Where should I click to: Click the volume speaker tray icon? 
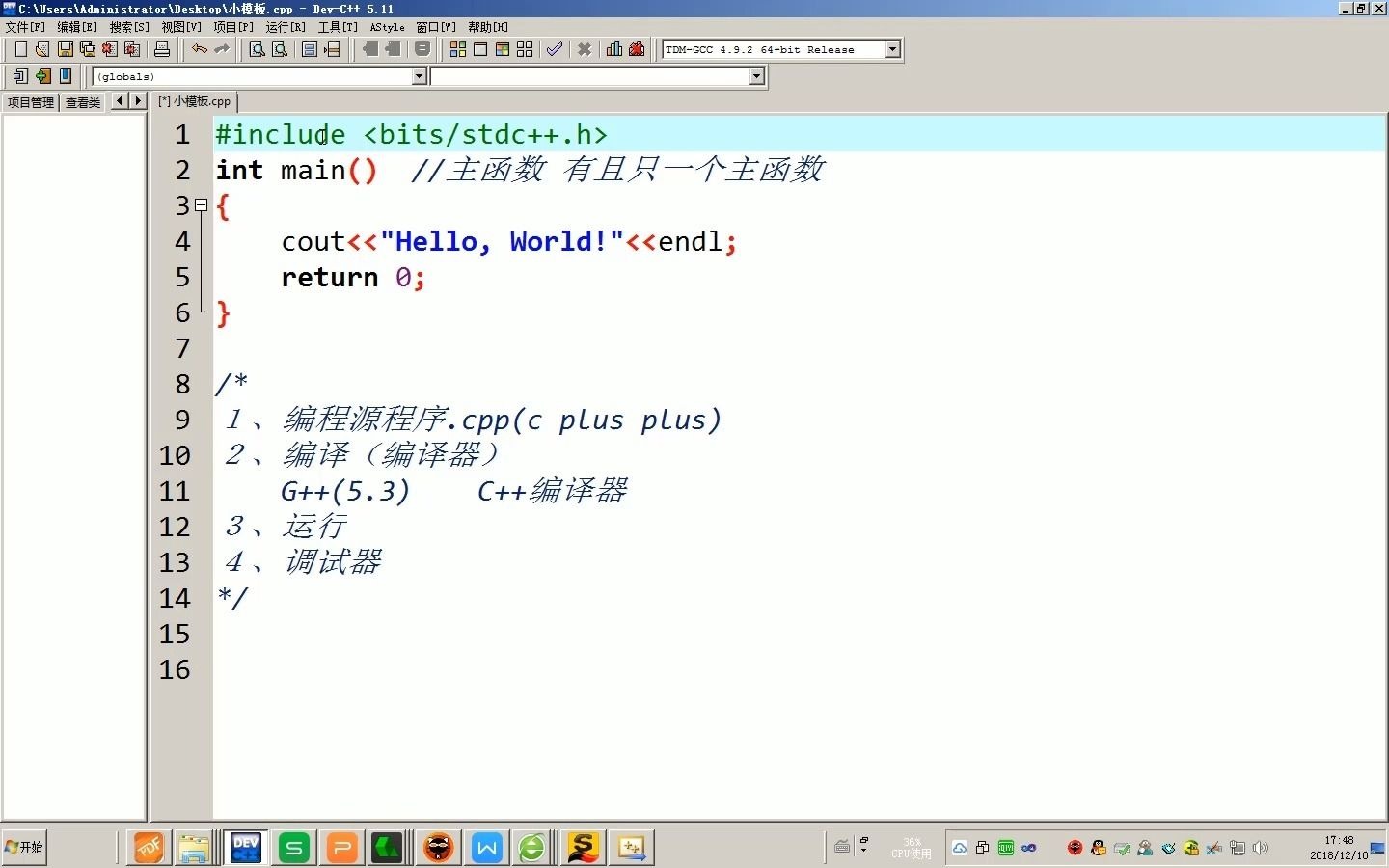click(x=1261, y=848)
